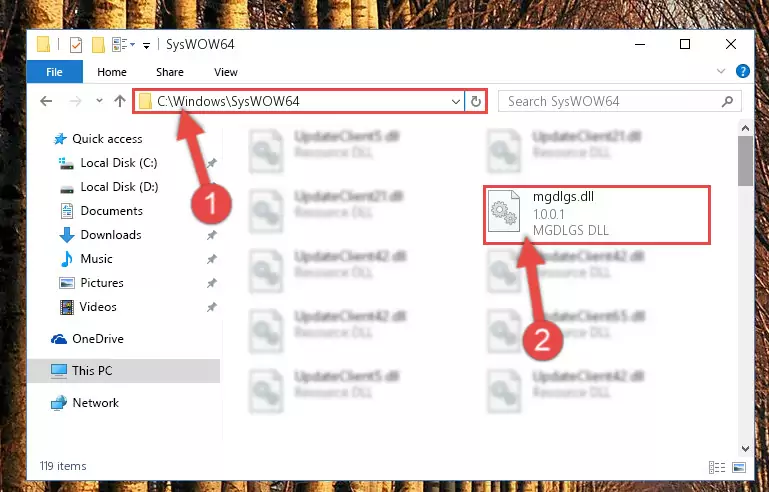Click the Network icon in sidebar
The width and height of the screenshot is (769, 492).
59,403
